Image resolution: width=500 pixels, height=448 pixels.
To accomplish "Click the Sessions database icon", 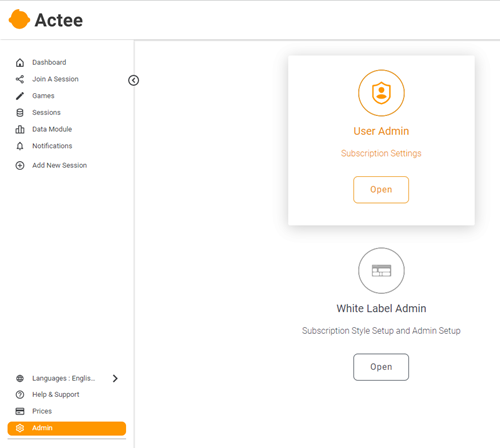I will coord(20,113).
